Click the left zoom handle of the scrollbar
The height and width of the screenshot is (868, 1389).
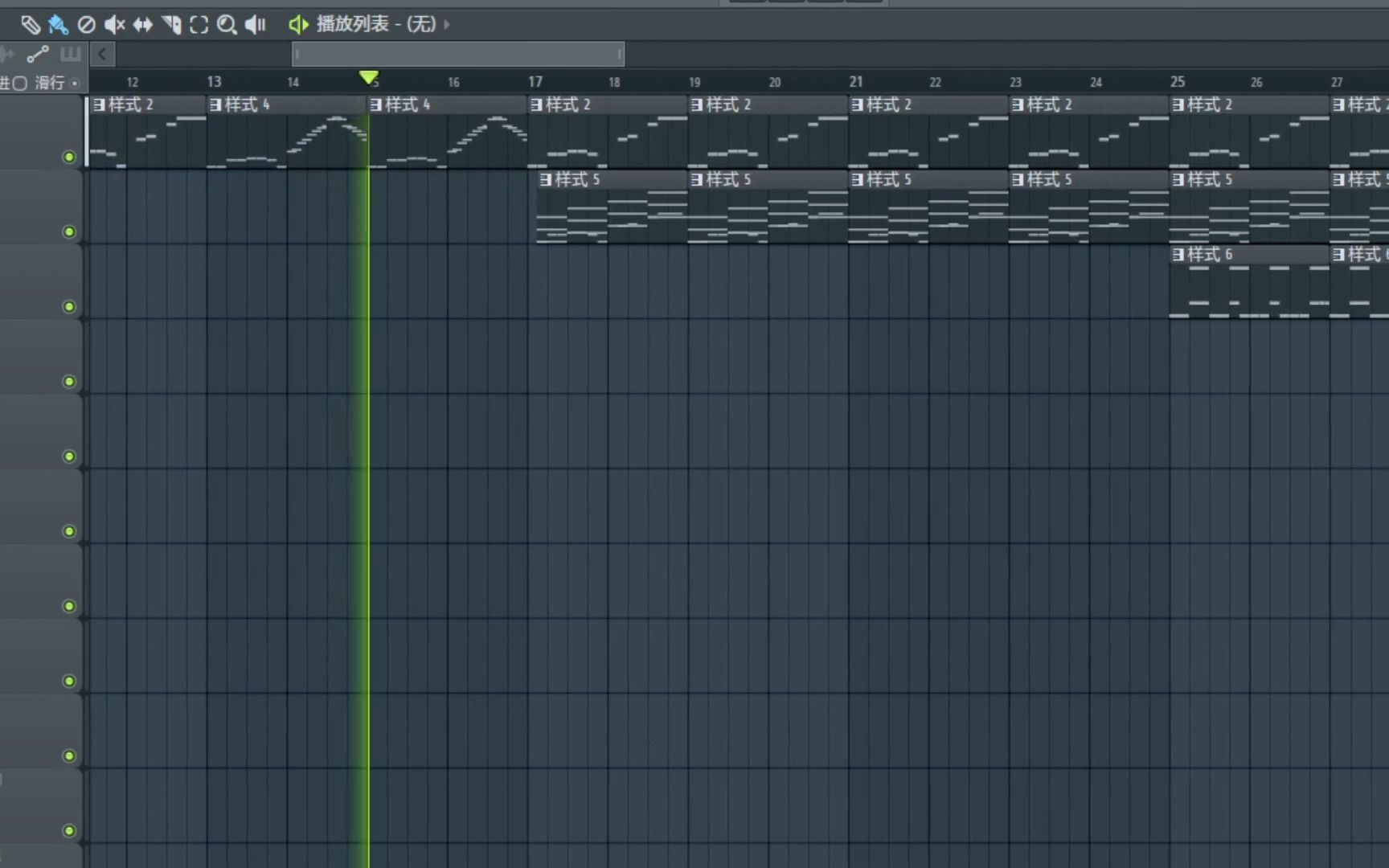coord(297,55)
